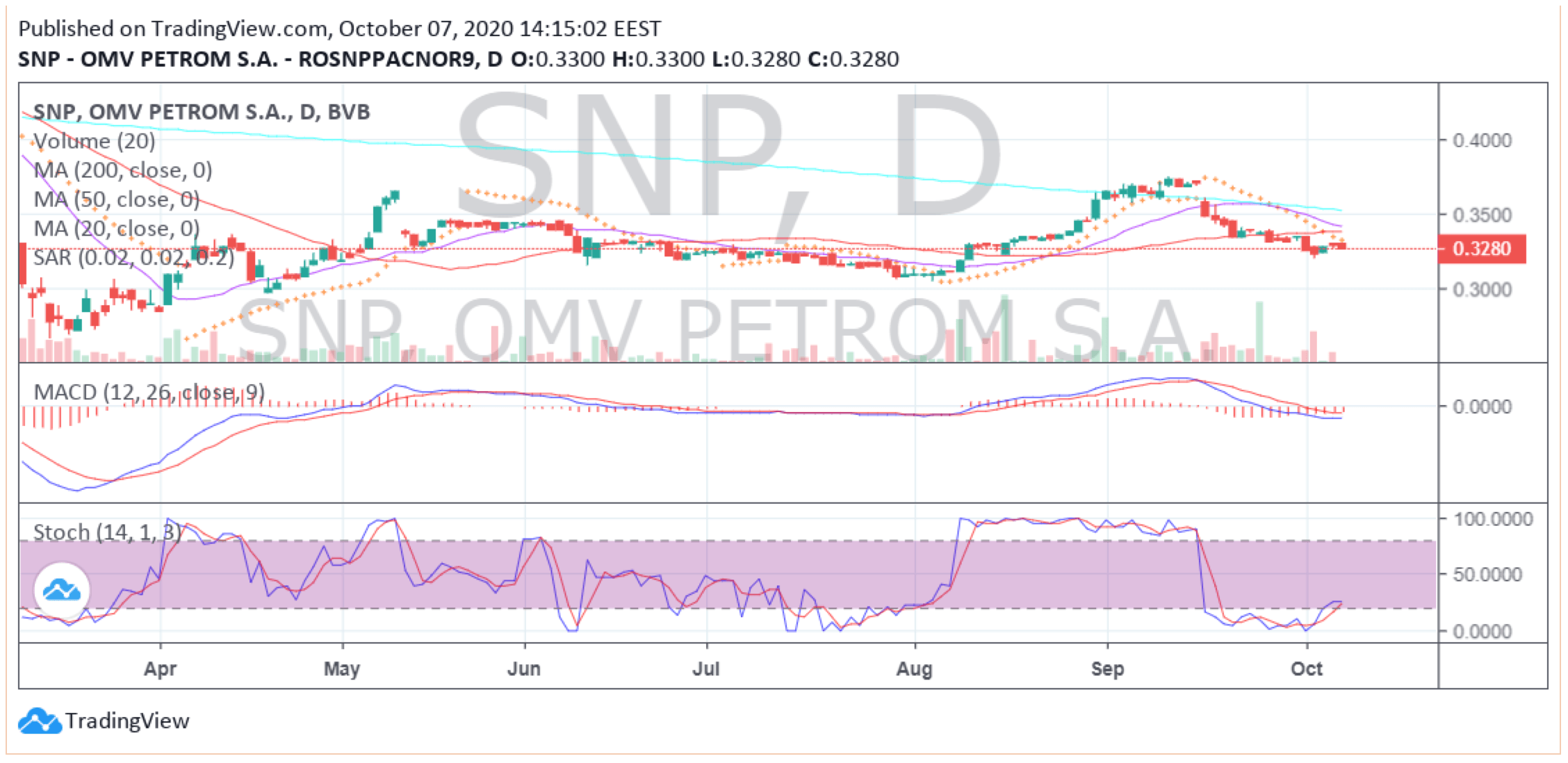1568x763 pixels.
Task: Click the Jun label on the time axis
Action: [524, 669]
